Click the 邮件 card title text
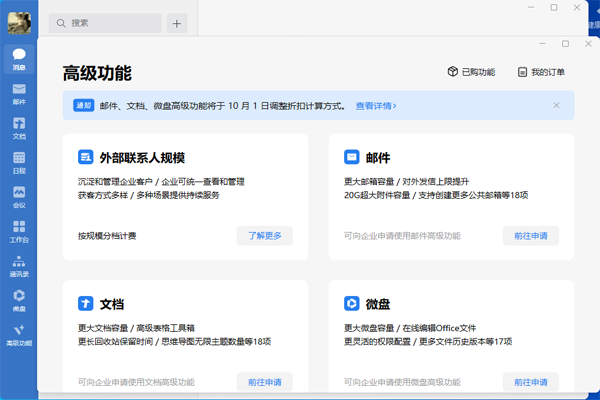This screenshot has height=400, width=600. 378,158
